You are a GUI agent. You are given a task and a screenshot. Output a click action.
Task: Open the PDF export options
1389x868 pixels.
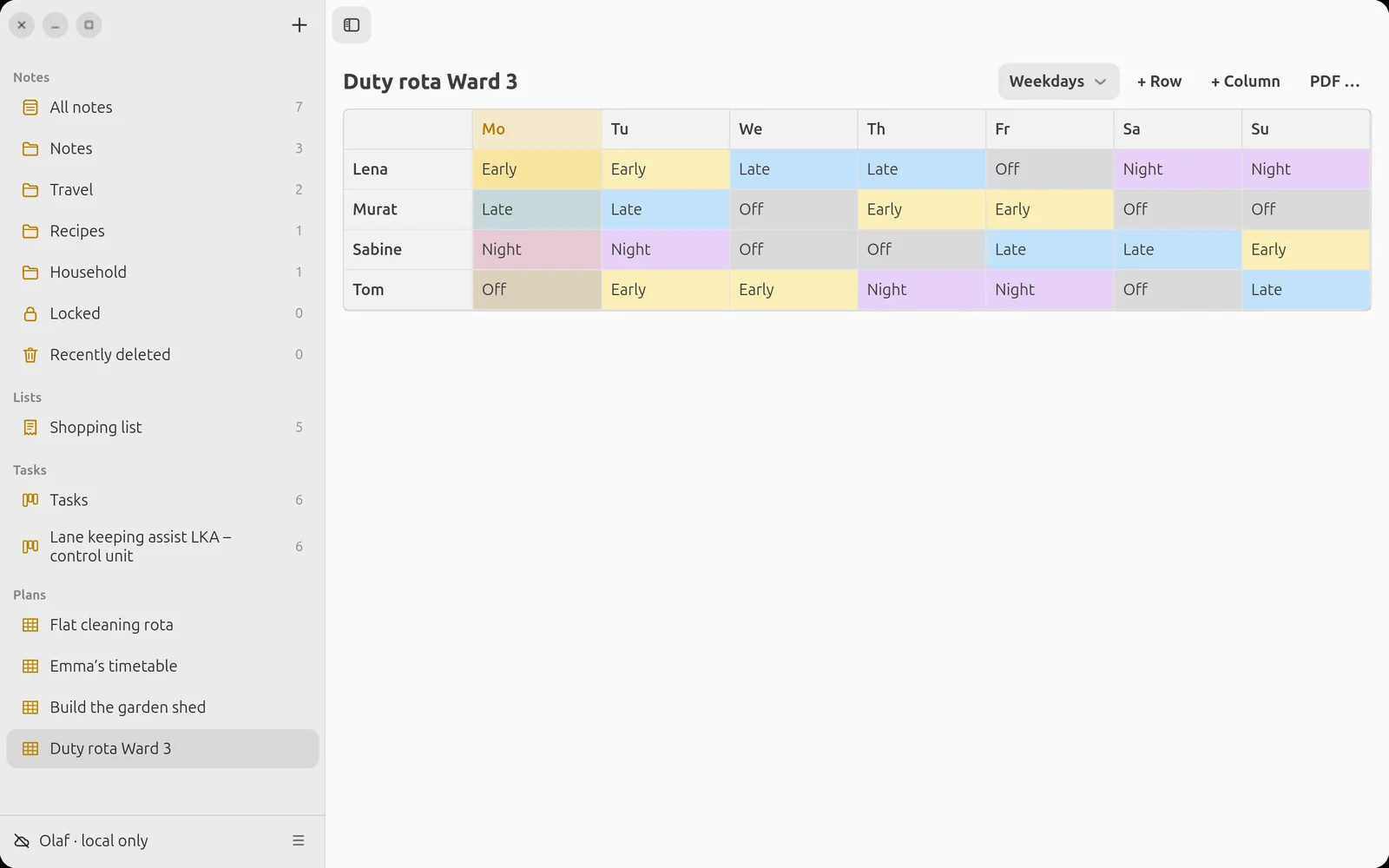point(1335,82)
